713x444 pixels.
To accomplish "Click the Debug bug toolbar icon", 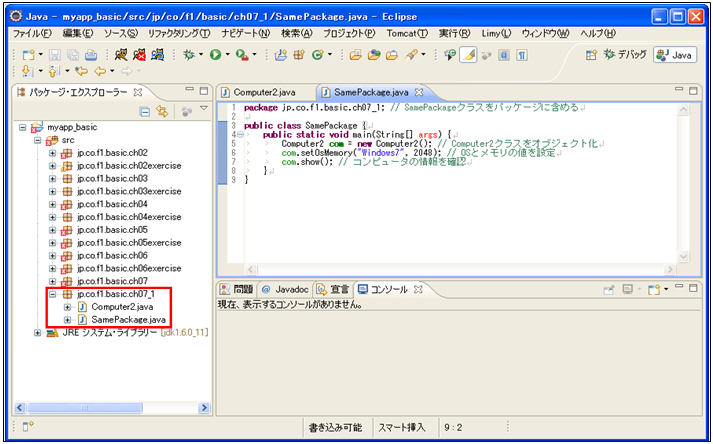I will point(188,54).
